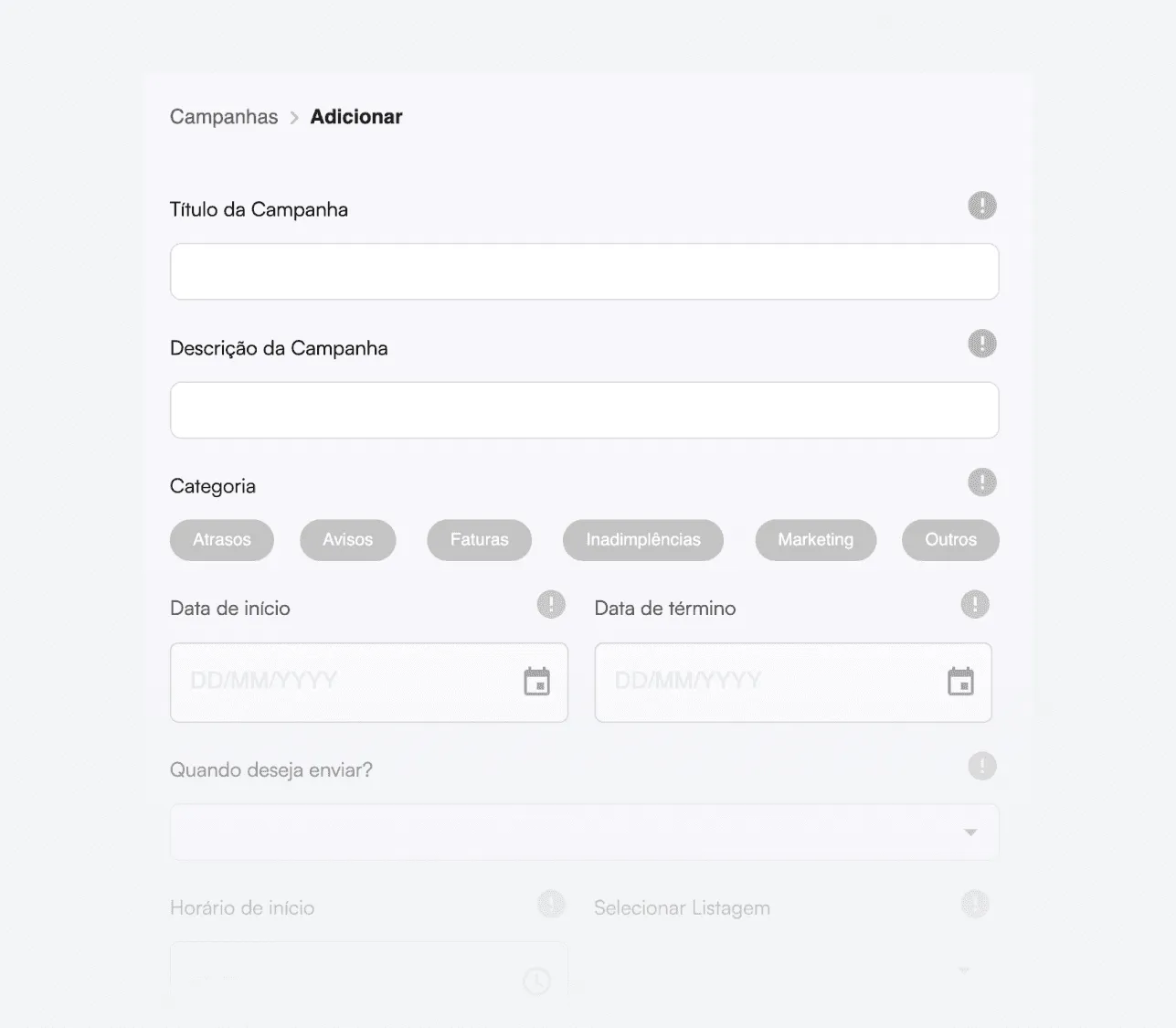Choose the Inadimplências category chip

click(643, 540)
